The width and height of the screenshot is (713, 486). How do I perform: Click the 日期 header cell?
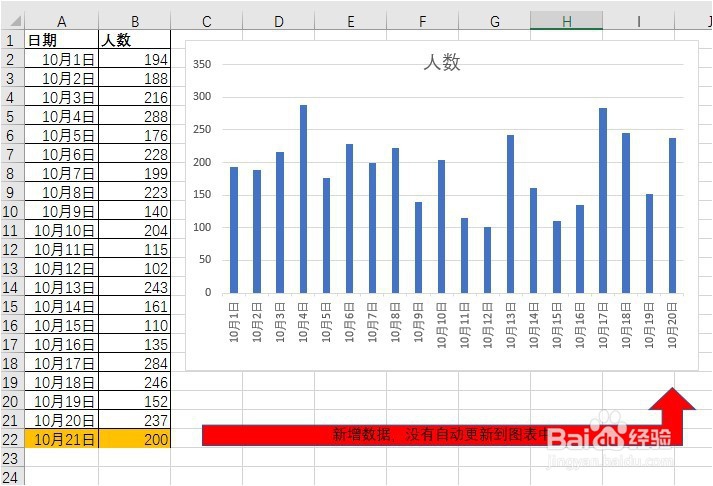61,40
